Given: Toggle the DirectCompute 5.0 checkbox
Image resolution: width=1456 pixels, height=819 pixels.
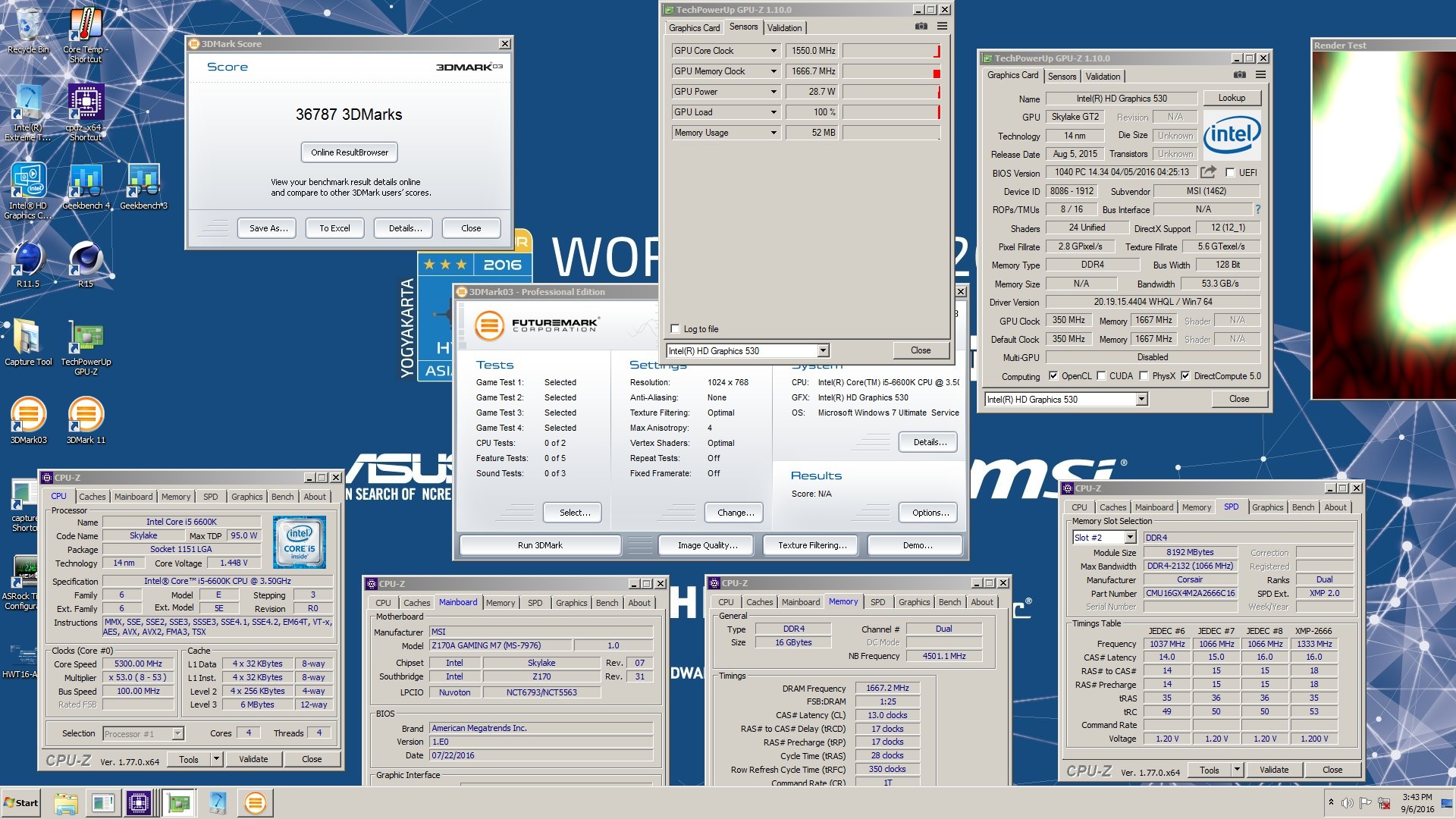Looking at the screenshot, I should 1185,376.
